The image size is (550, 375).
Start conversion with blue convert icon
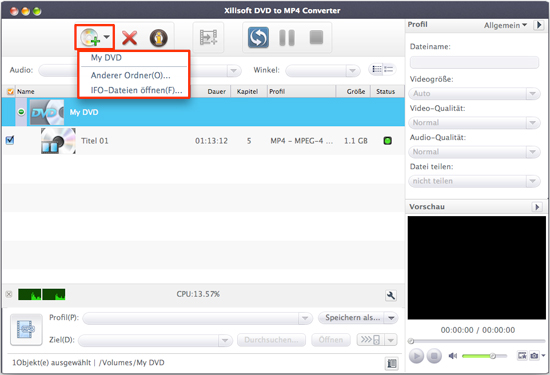coord(258,38)
